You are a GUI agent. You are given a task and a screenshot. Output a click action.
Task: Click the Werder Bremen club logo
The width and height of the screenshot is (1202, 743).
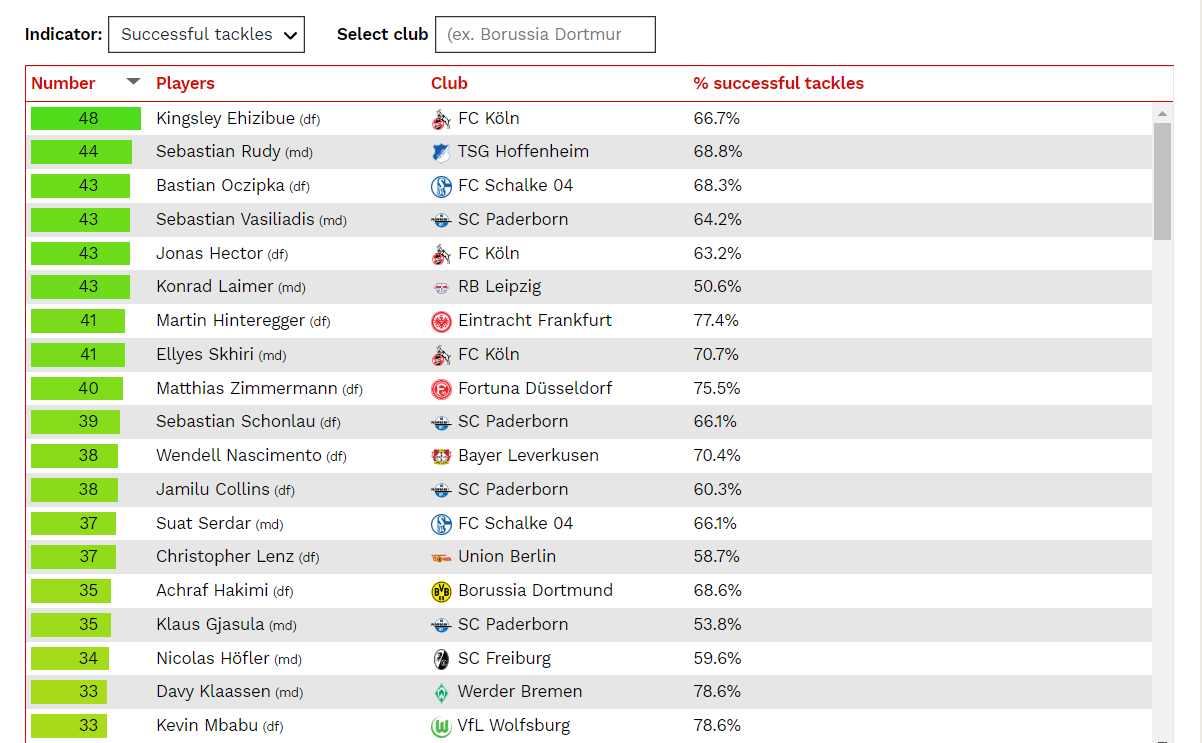441,692
